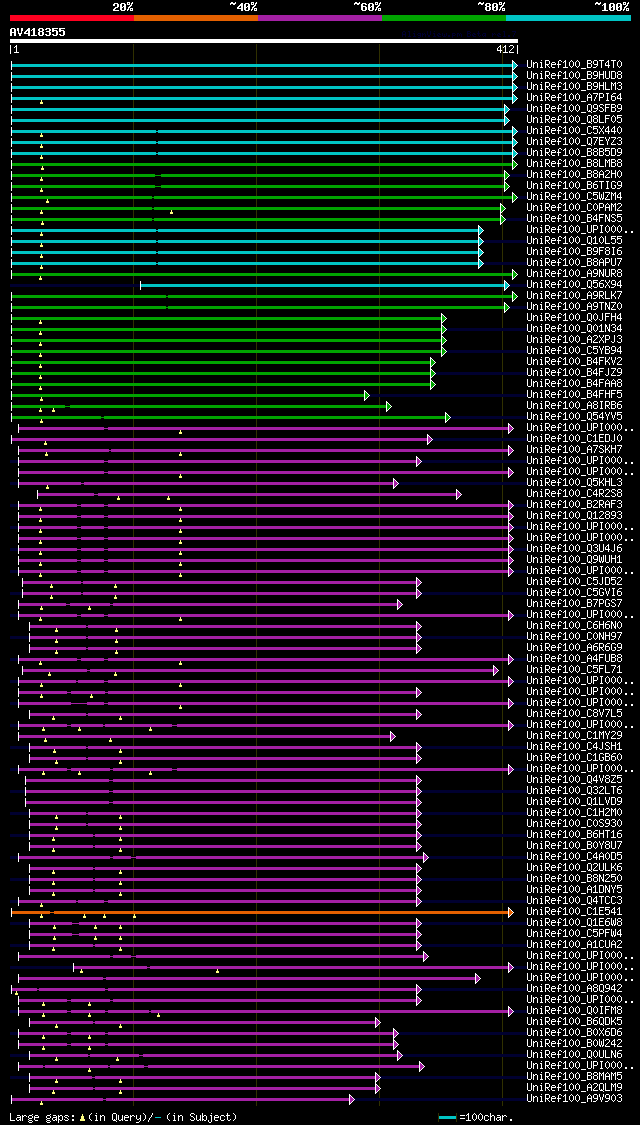The height and width of the screenshot is (1125, 640).
Task: Select the UniRef100_B6QDK5 label
Action: tap(574, 1021)
